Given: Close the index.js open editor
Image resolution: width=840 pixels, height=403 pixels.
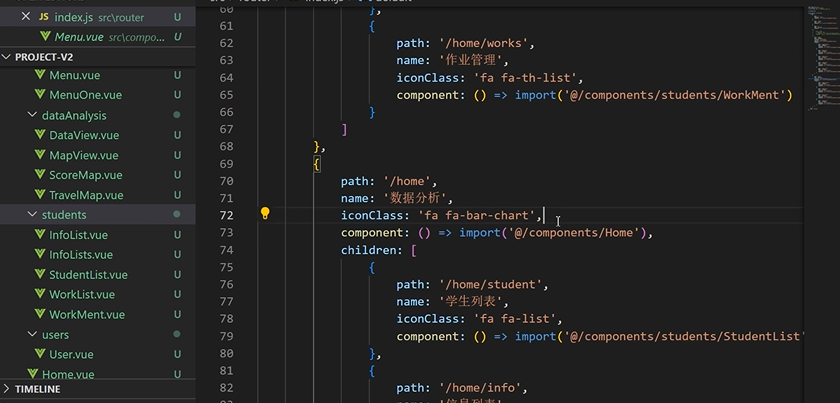Looking at the screenshot, I should pos(25,17).
